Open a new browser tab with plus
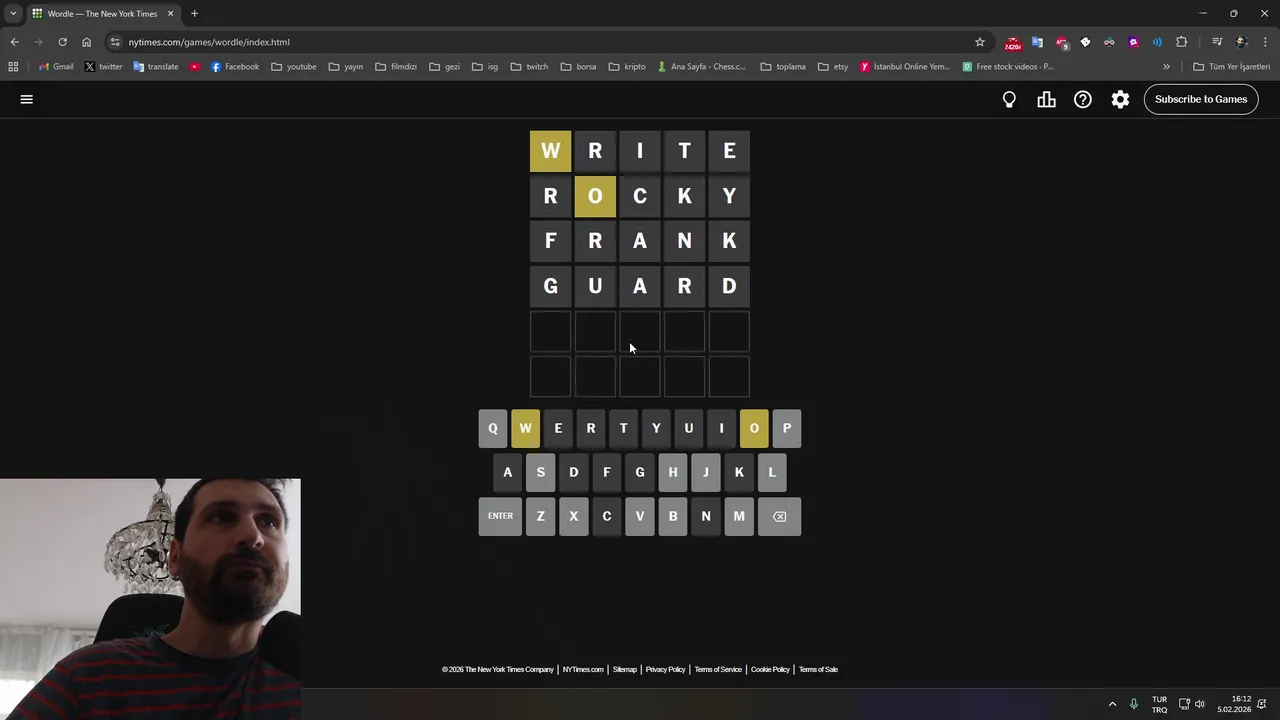The image size is (1280, 720). pyautogui.click(x=194, y=14)
